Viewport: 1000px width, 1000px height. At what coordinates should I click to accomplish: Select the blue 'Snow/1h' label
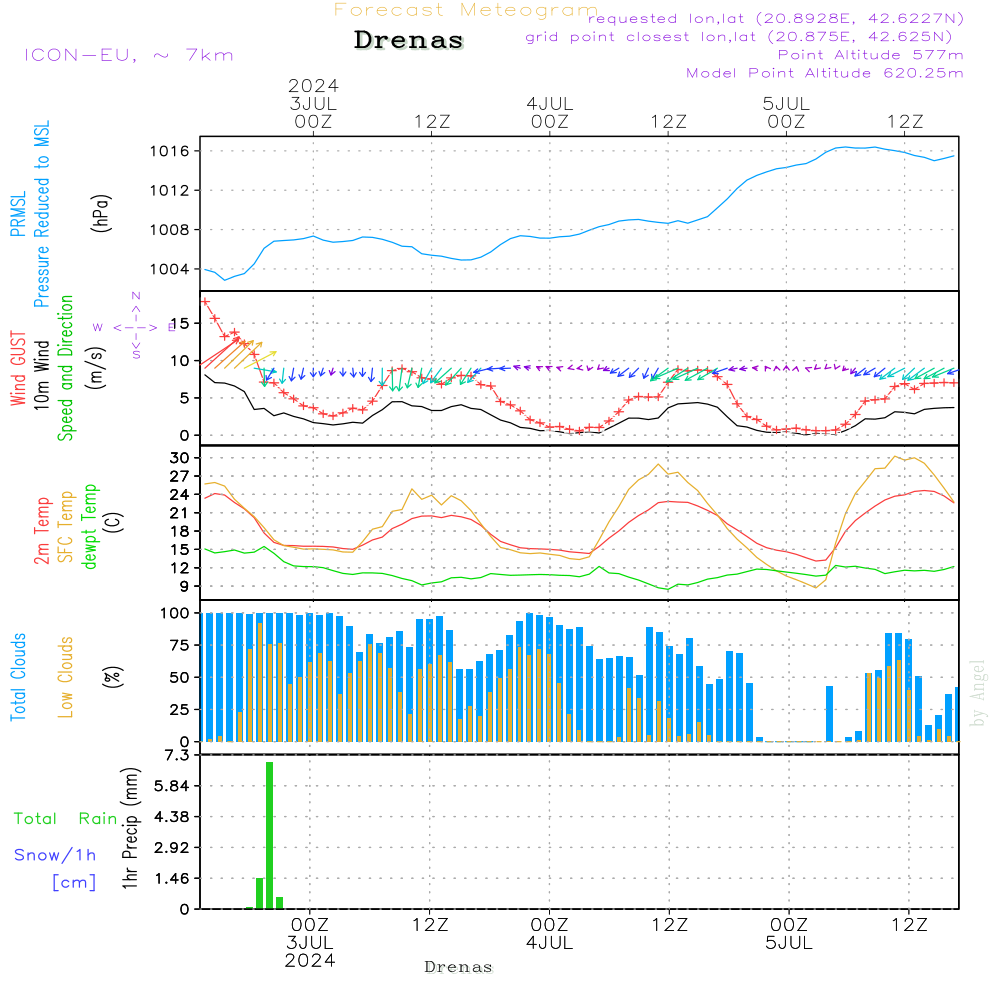pos(55,855)
